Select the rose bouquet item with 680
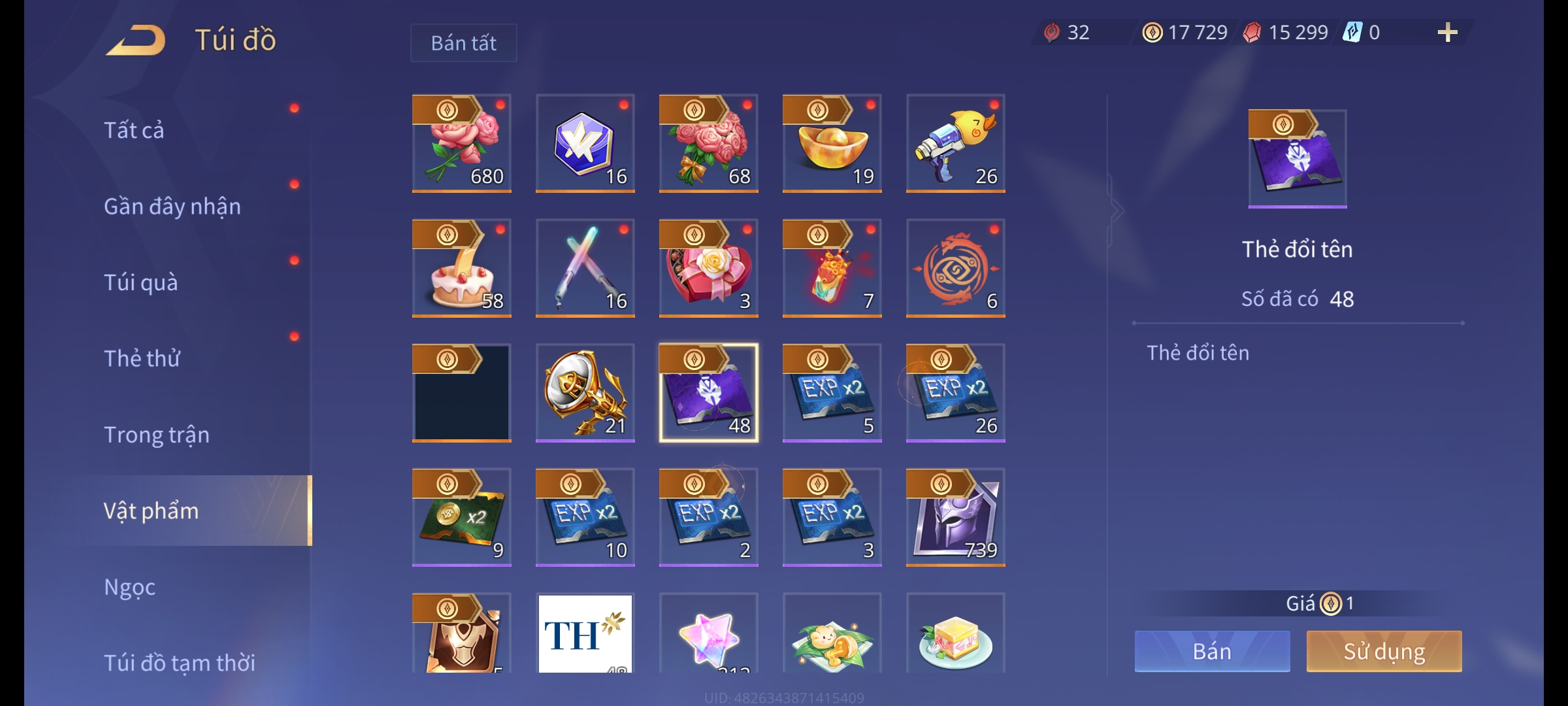 (461, 143)
